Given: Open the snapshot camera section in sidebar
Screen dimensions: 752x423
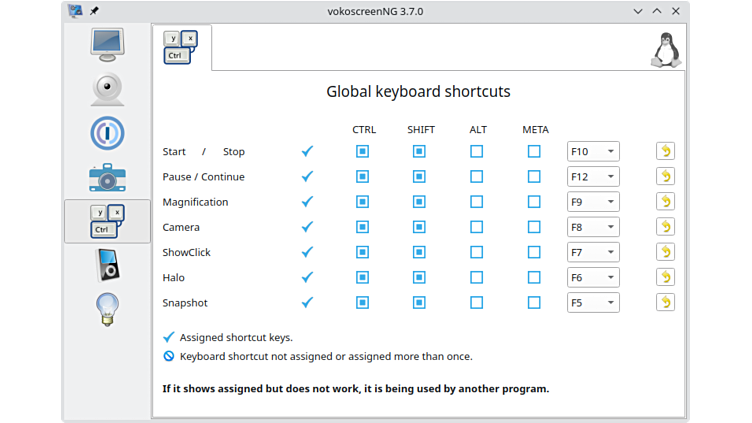Looking at the screenshot, I should point(107,177).
